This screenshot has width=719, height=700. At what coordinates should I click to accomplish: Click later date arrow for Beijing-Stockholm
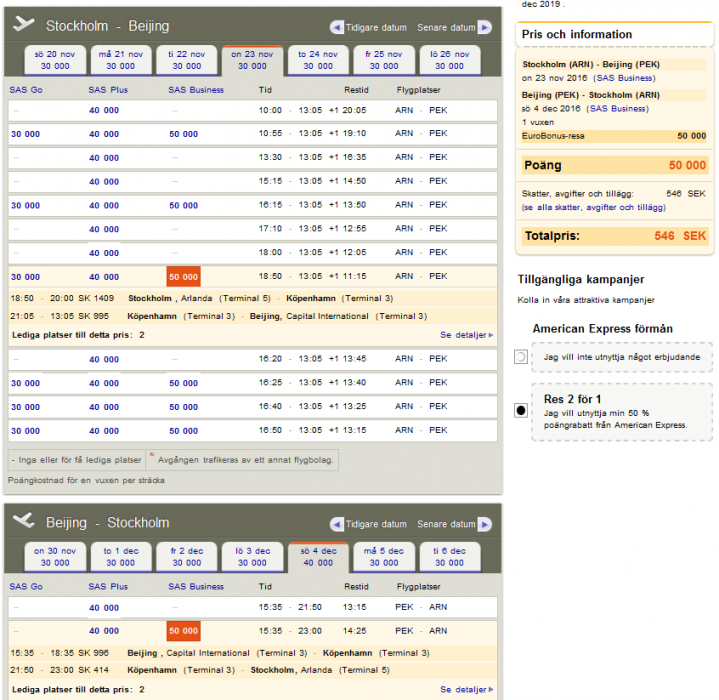click(x=485, y=524)
